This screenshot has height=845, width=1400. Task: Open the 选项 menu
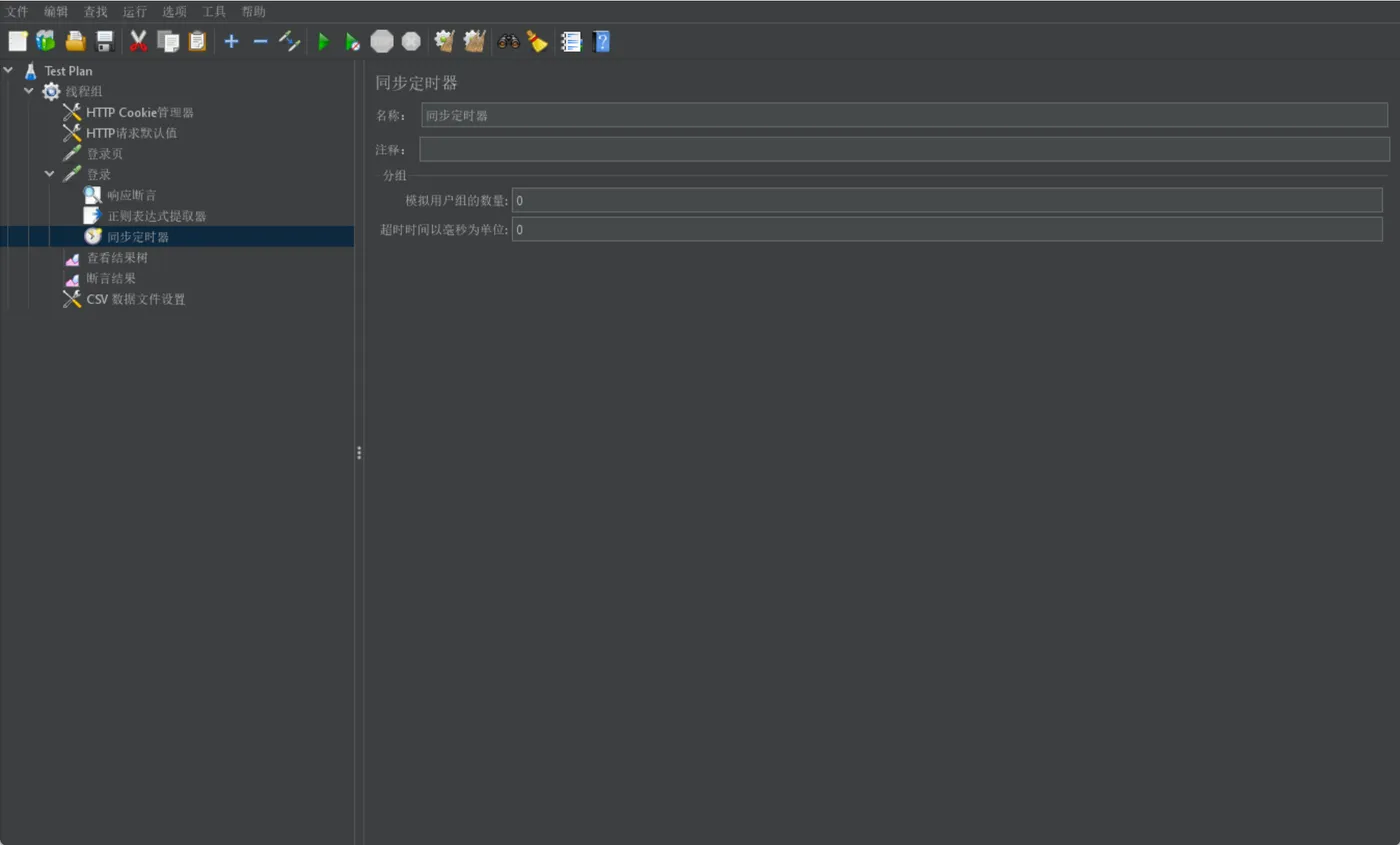coord(174,12)
